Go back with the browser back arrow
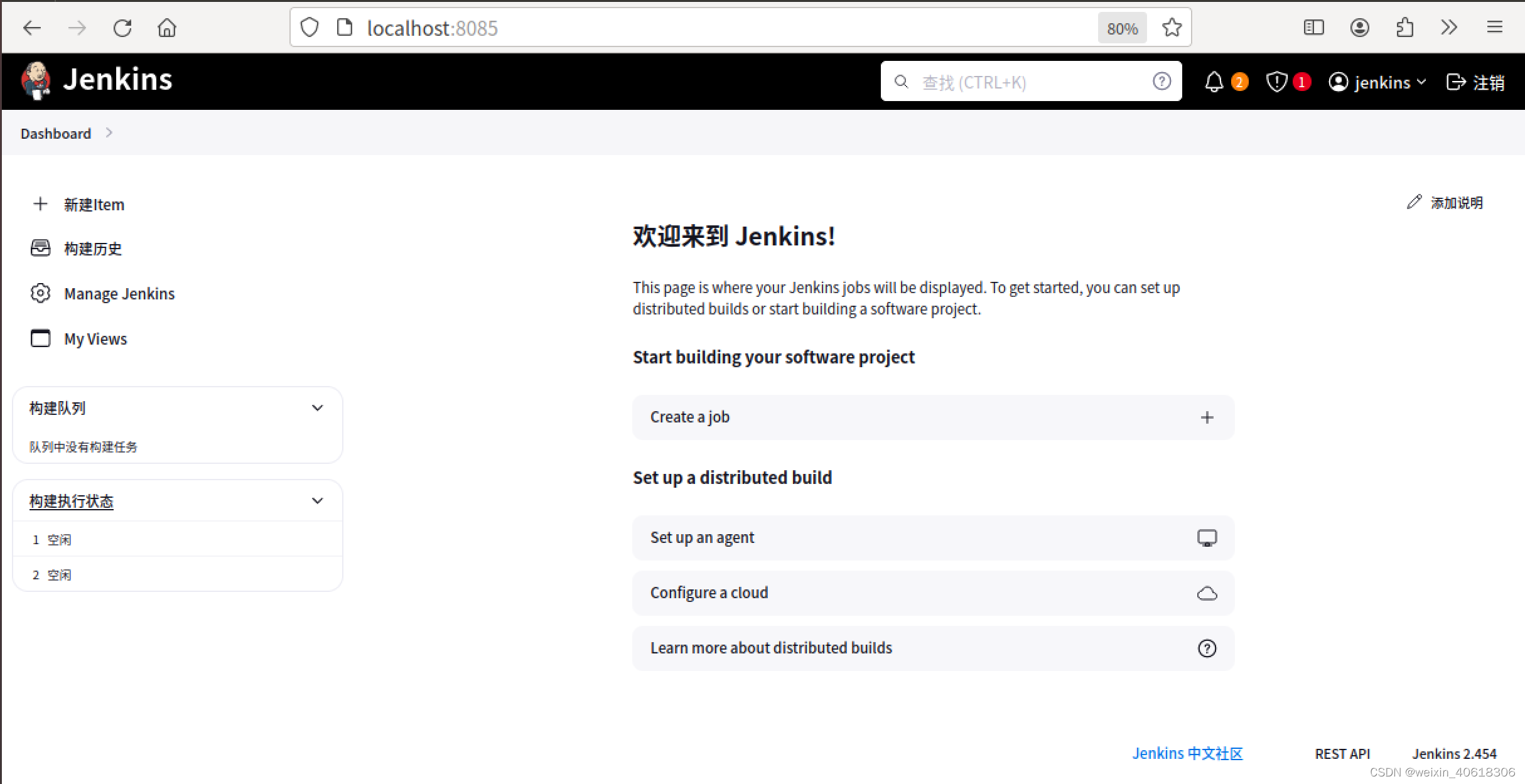 31,28
